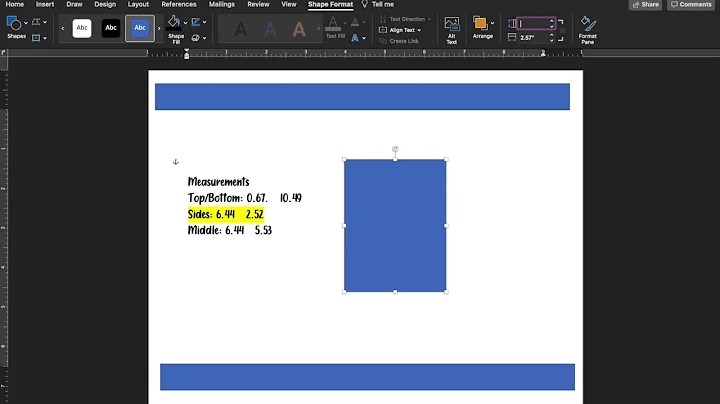This screenshot has height=404, width=720.
Task: Click the "Measurements" heading text
Action: (x=219, y=182)
